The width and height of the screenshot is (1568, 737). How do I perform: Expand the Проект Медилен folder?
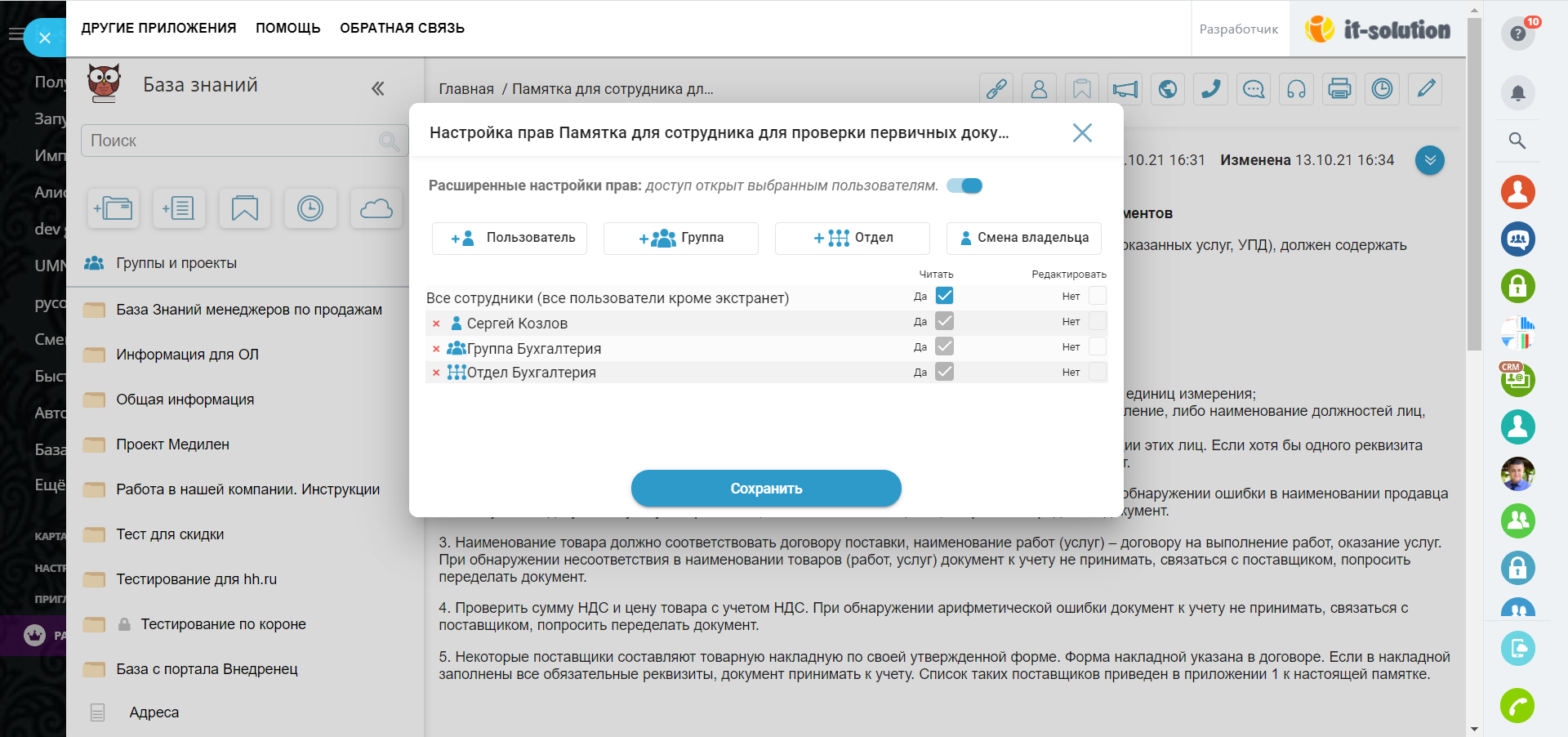(x=95, y=445)
